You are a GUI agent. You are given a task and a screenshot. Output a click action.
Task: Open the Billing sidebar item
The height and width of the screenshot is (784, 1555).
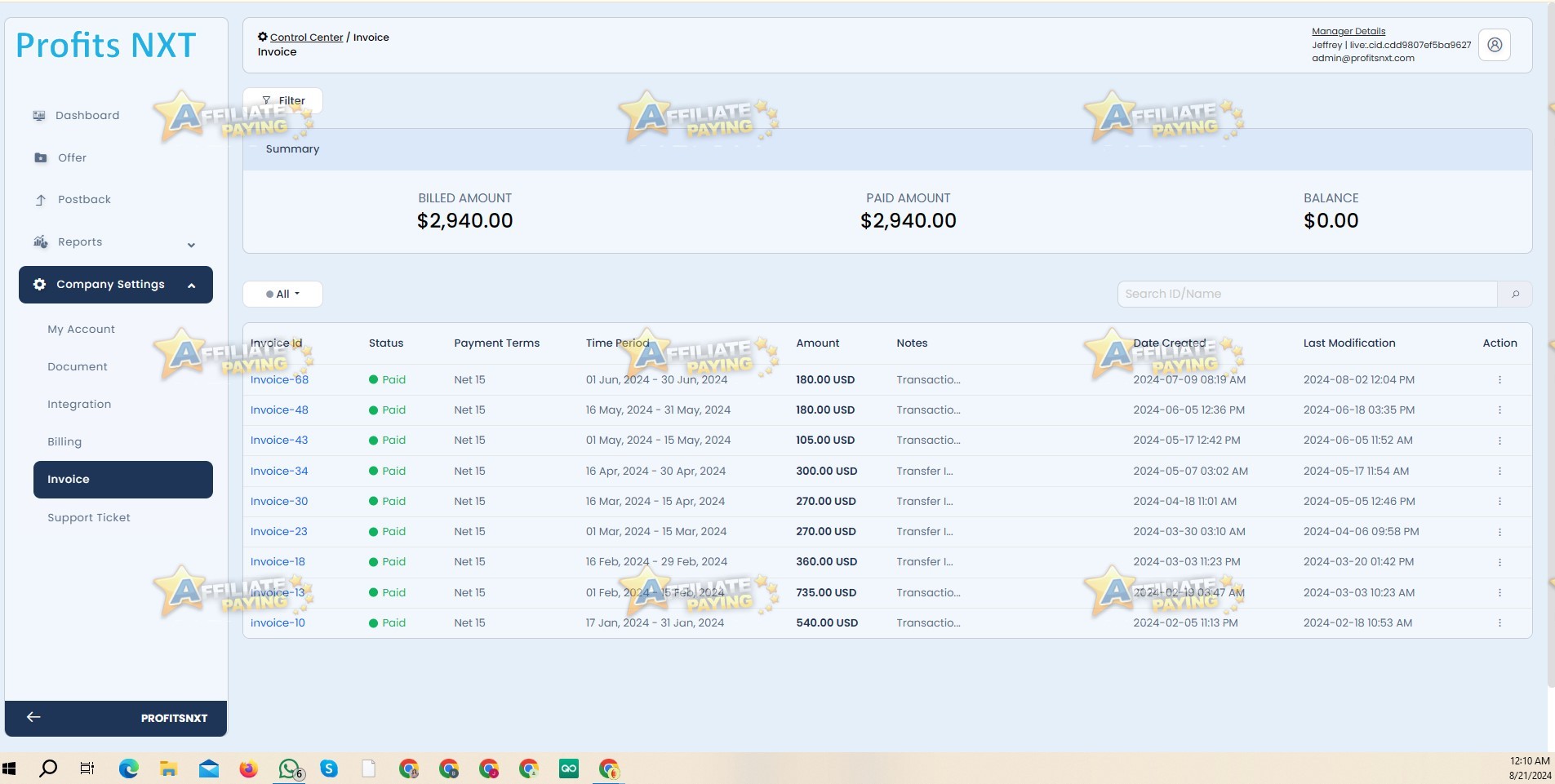point(64,442)
